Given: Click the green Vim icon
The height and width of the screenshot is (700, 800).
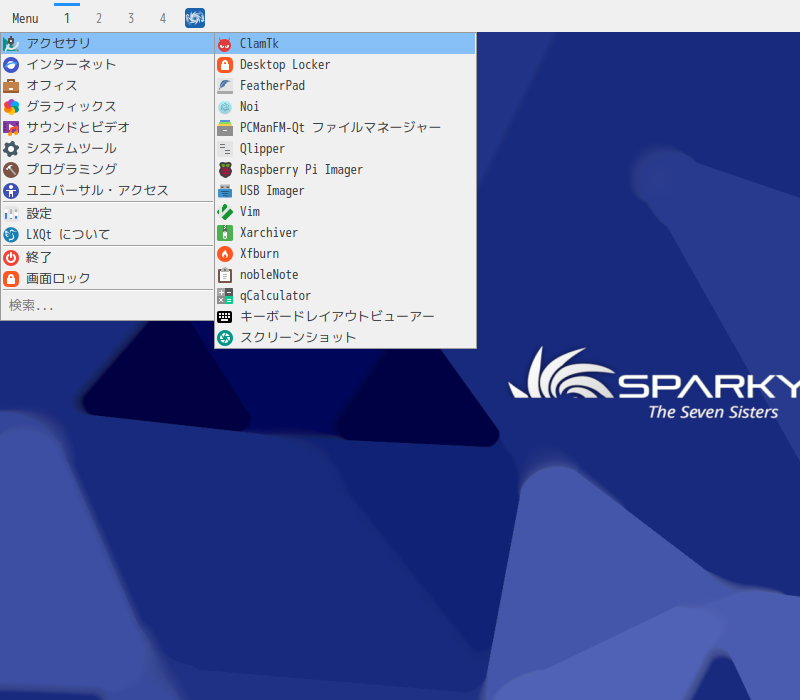Looking at the screenshot, I should (x=225, y=212).
